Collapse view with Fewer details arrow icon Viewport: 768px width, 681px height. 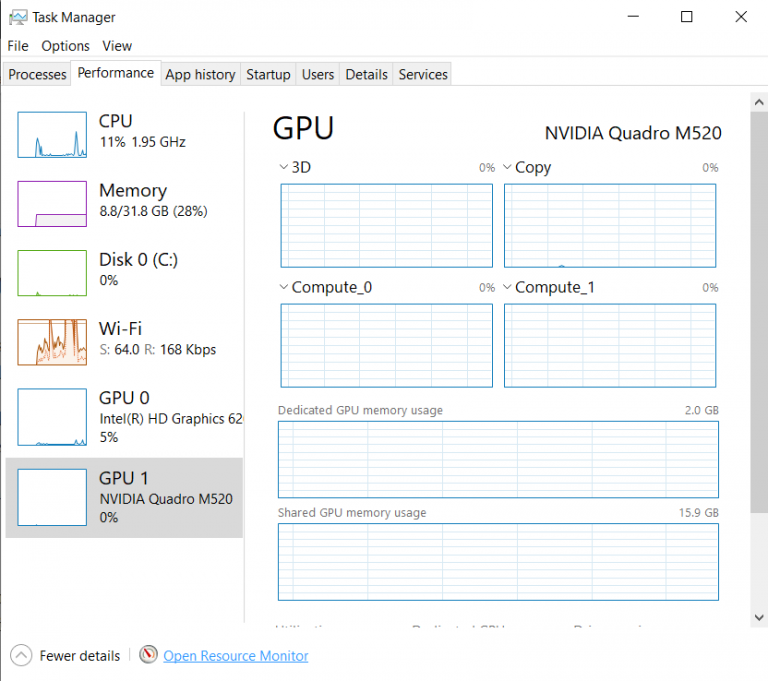point(20,656)
